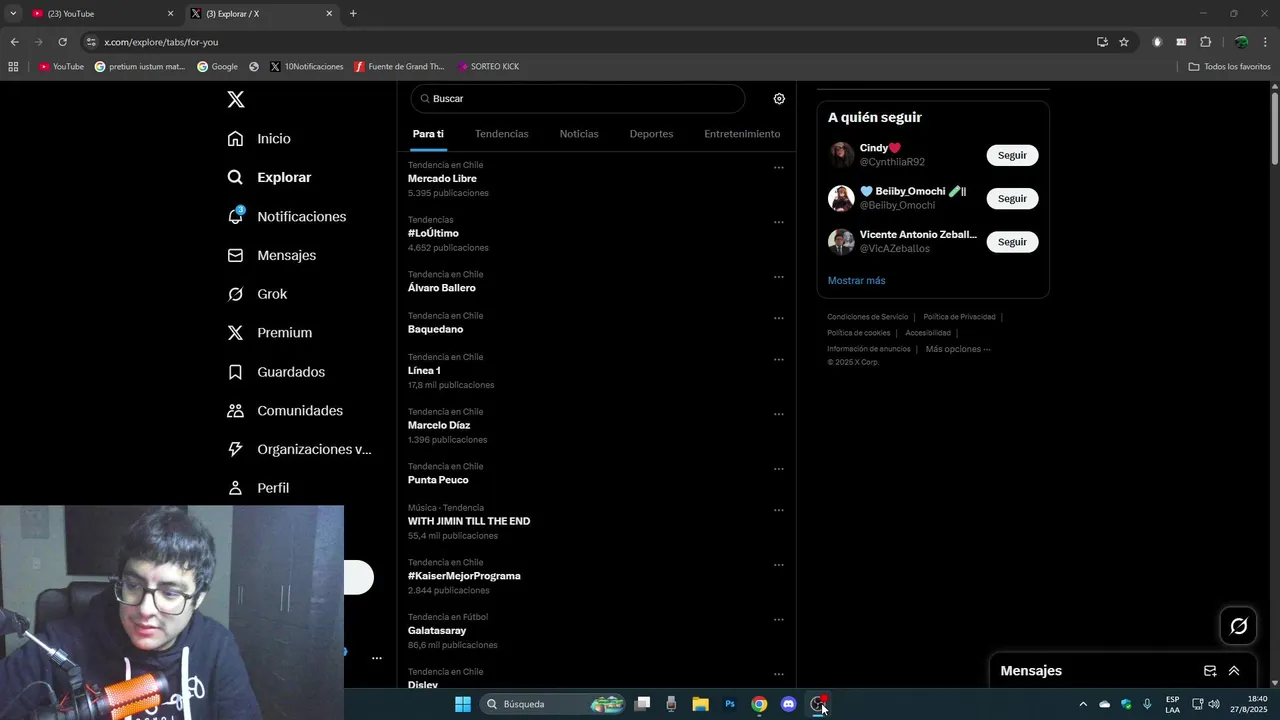Viewport: 1280px width, 720px height.
Task: Open Información de anuncios link
Action: pyautogui.click(x=868, y=349)
